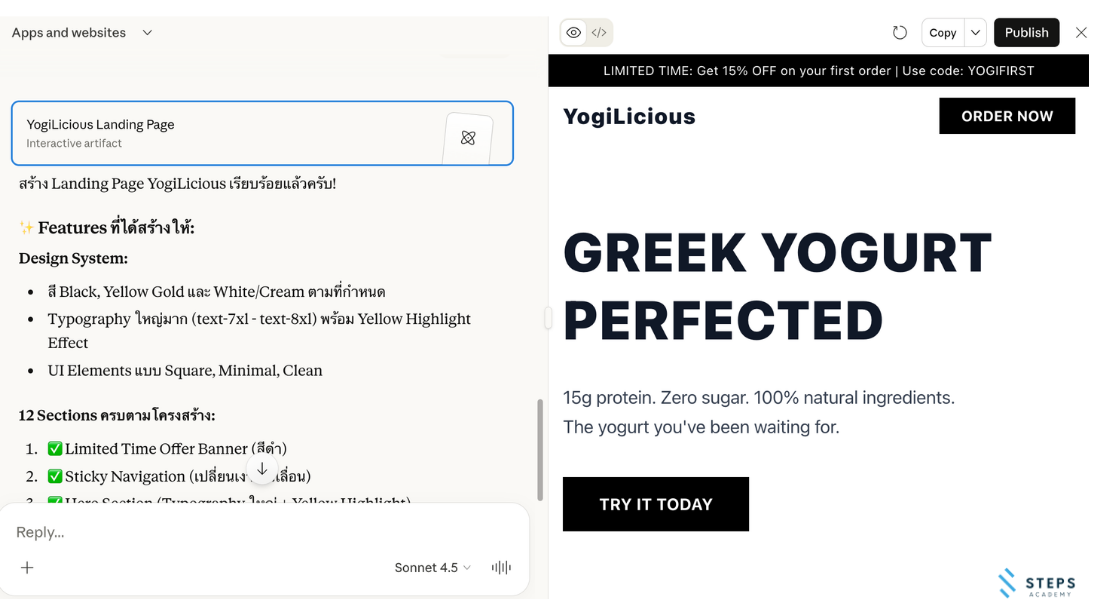Click the chat scrollbar thumb
This screenshot has height=615, width=1094.
(x=540, y=450)
